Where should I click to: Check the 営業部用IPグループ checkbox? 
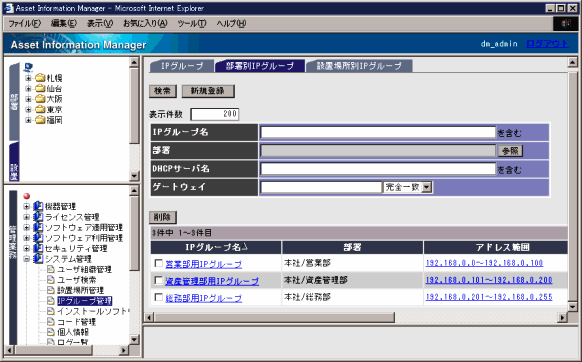[x=158, y=263]
